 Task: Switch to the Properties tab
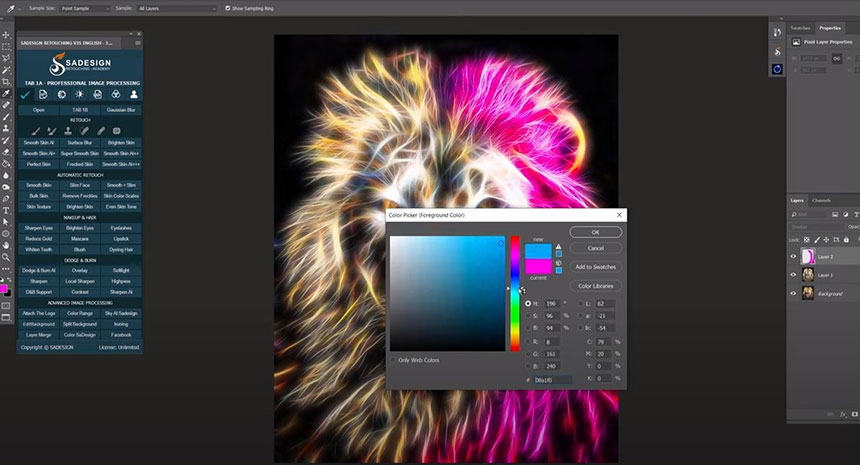pos(829,28)
